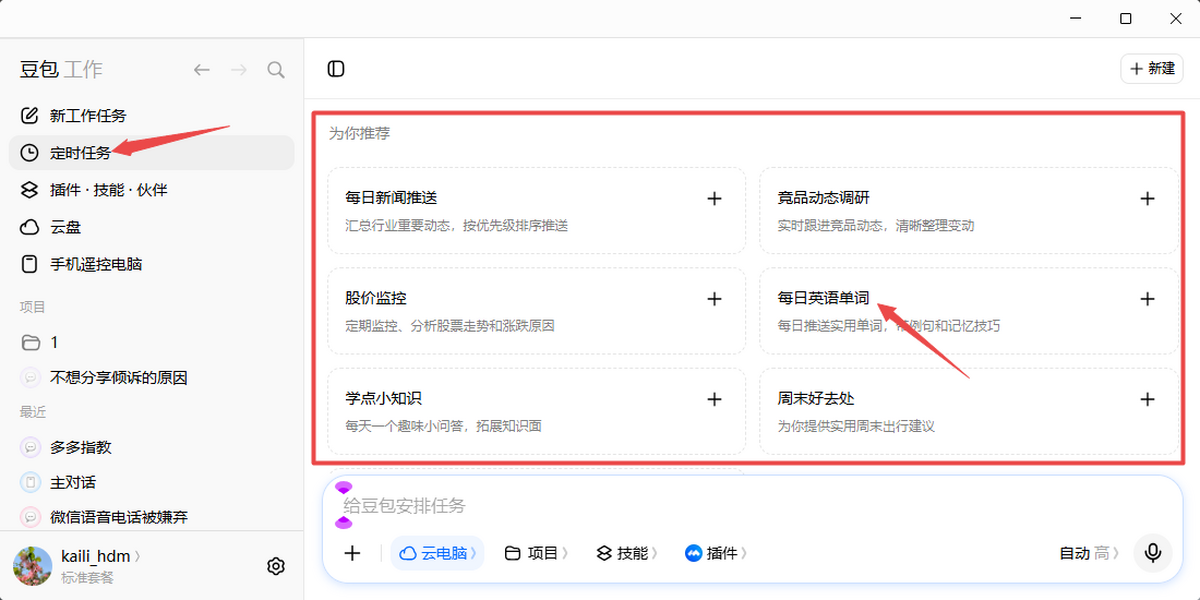
Task: Open 新工作任务
Action: (152, 116)
